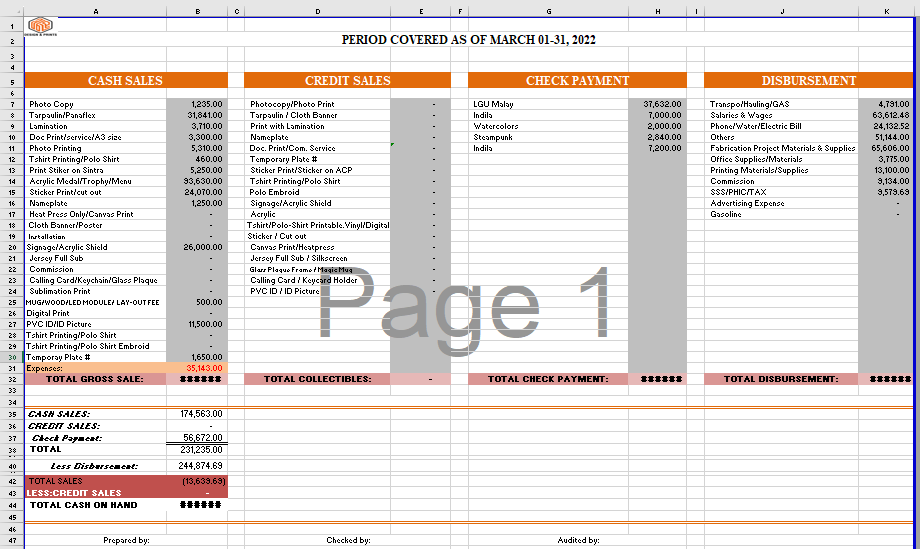Select the PVC ID/ID Picture amount 11,500.00
This screenshot has width=920, height=549.
tap(197, 324)
